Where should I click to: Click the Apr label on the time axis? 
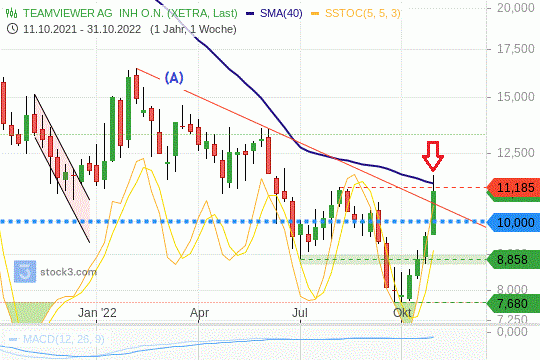coord(199,313)
